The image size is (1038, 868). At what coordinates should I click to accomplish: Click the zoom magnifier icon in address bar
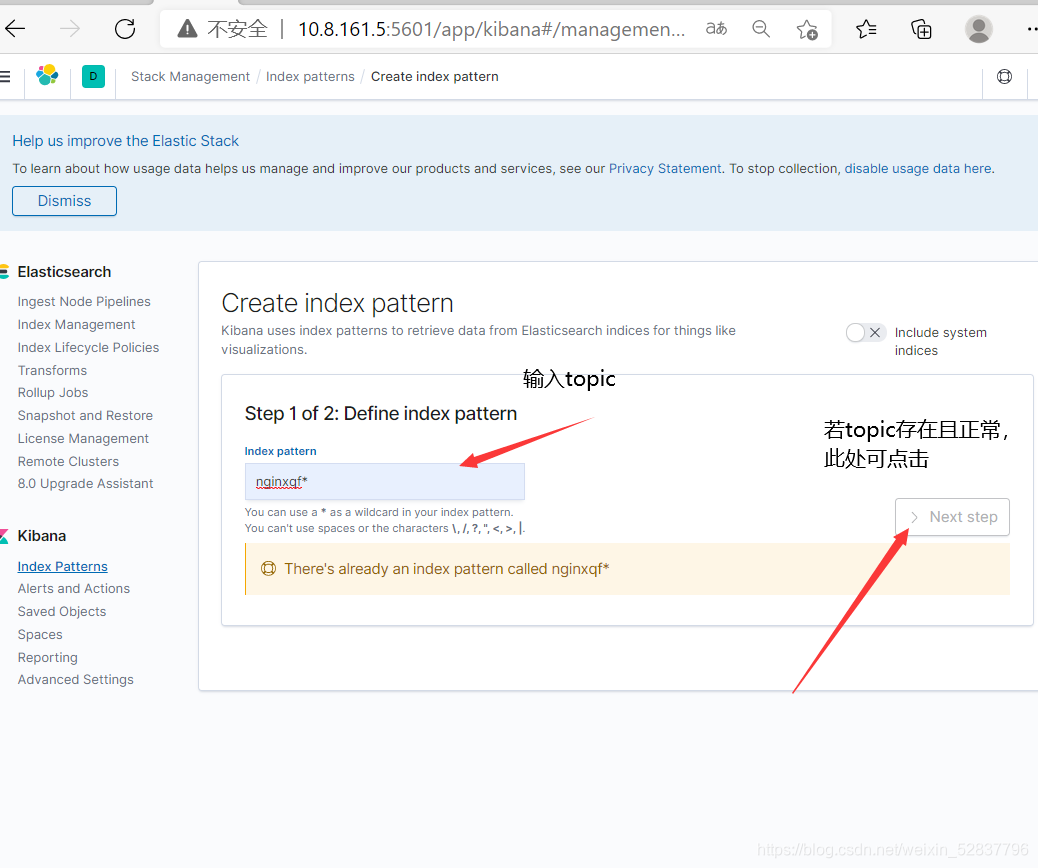pos(761,28)
